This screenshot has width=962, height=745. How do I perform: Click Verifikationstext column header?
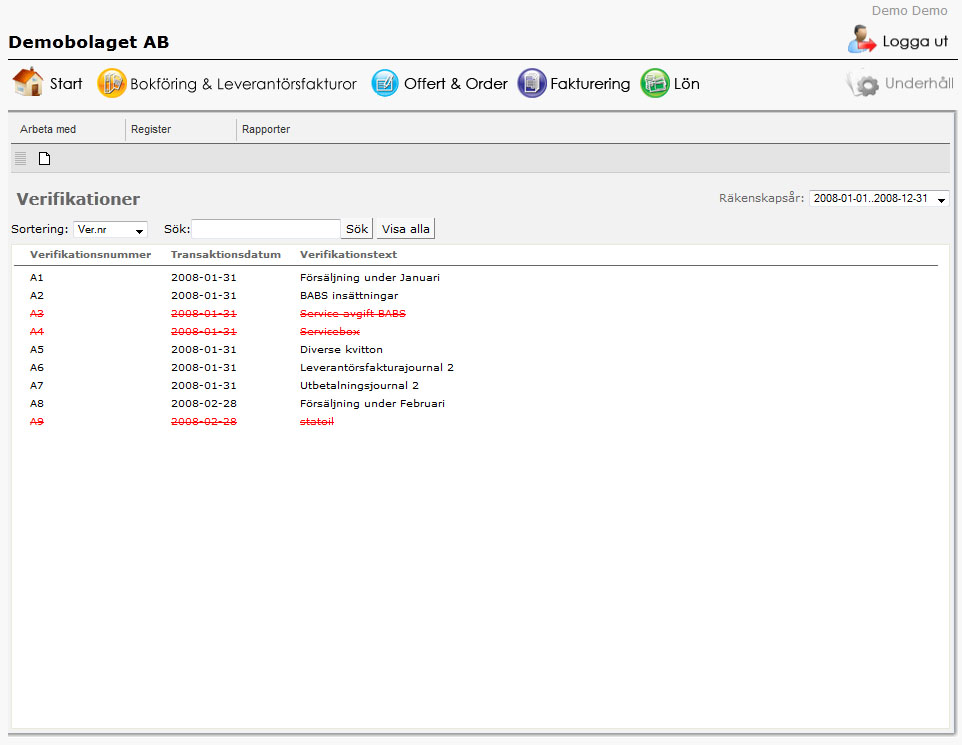[348, 255]
